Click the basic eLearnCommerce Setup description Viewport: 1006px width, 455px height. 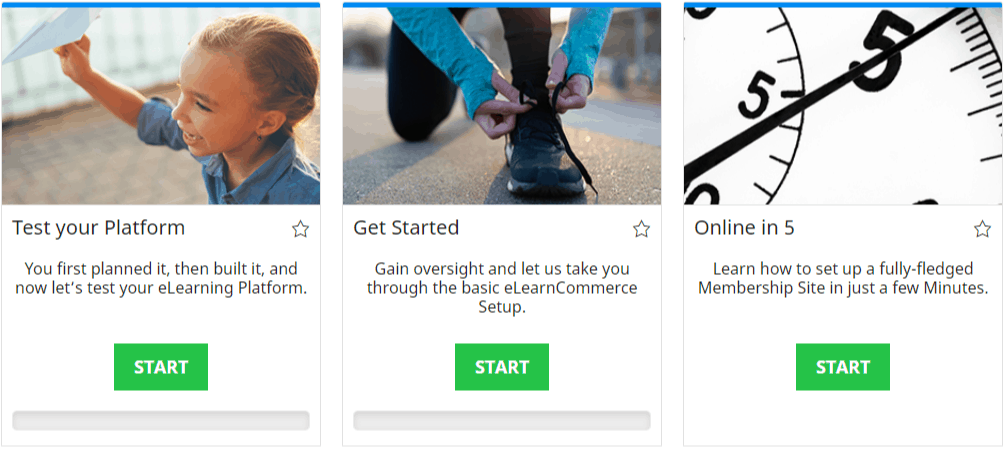coord(502,288)
